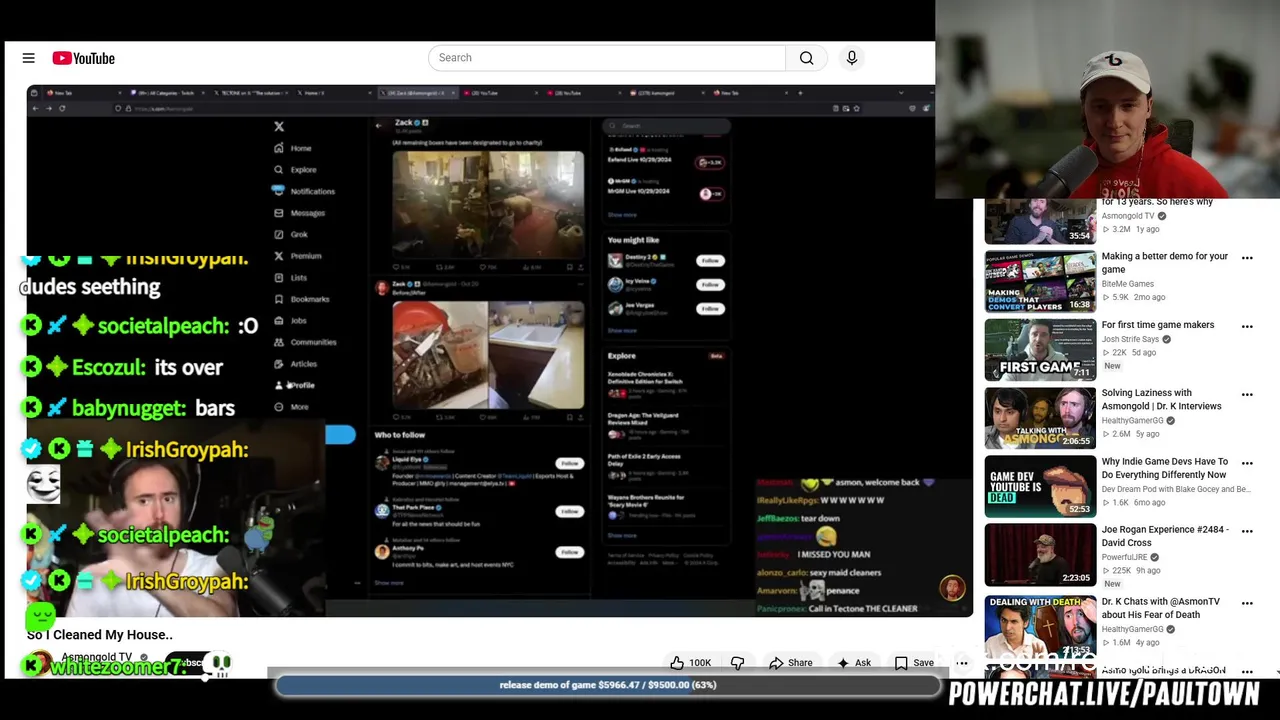The width and height of the screenshot is (1280, 720).
Task: Open more actions ellipsis beside Save
Action: [962, 662]
